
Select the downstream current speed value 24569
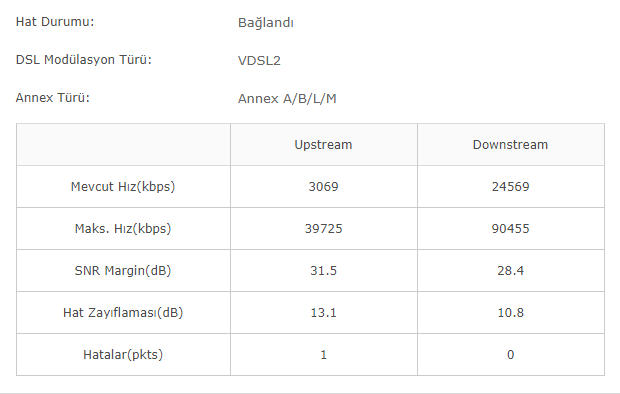point(510,187)
